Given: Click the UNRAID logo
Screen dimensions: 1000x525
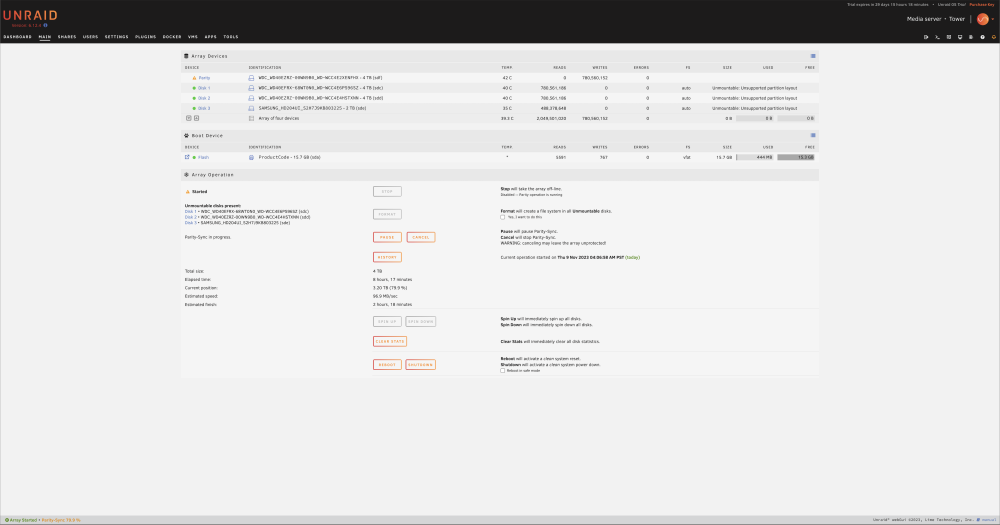Looking at the screenshot, I should [x=30, y=15].
